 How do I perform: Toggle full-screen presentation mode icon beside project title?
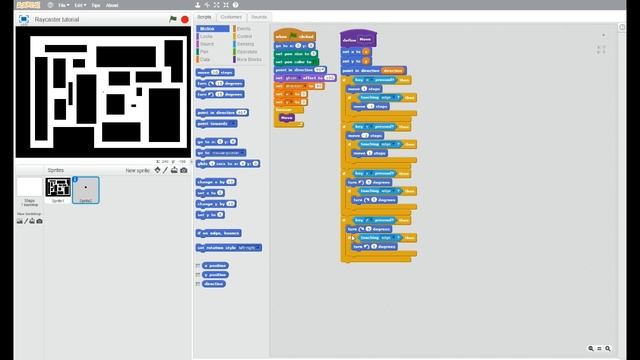coord(24,19)
